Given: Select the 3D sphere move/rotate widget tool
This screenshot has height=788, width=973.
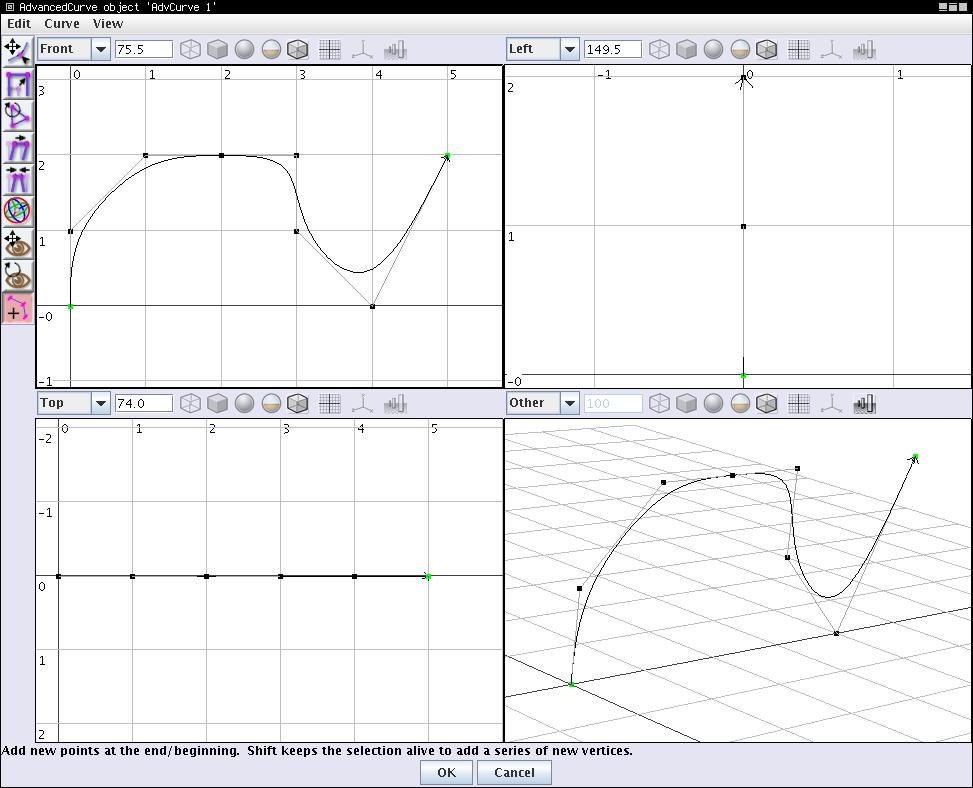Looking at the screenshot, I should point(17,211).
